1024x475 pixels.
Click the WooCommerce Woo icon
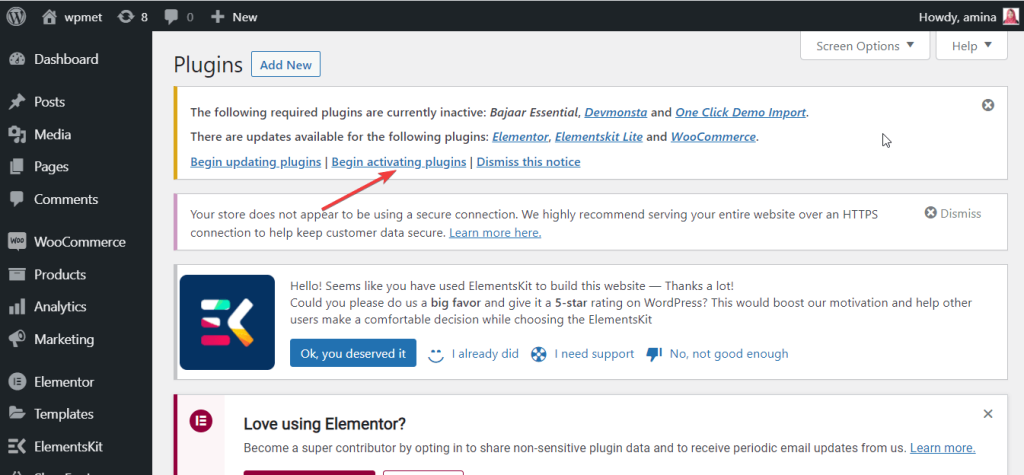(17, 242)
